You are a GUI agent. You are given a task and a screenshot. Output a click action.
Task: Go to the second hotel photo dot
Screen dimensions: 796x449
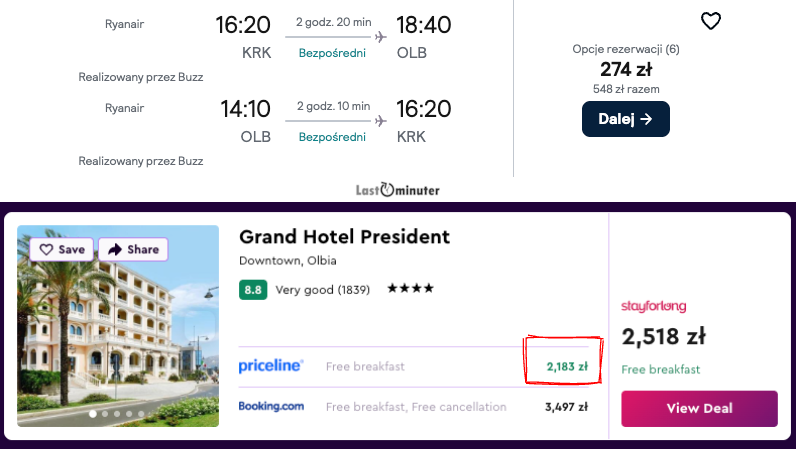pos(105,413)
